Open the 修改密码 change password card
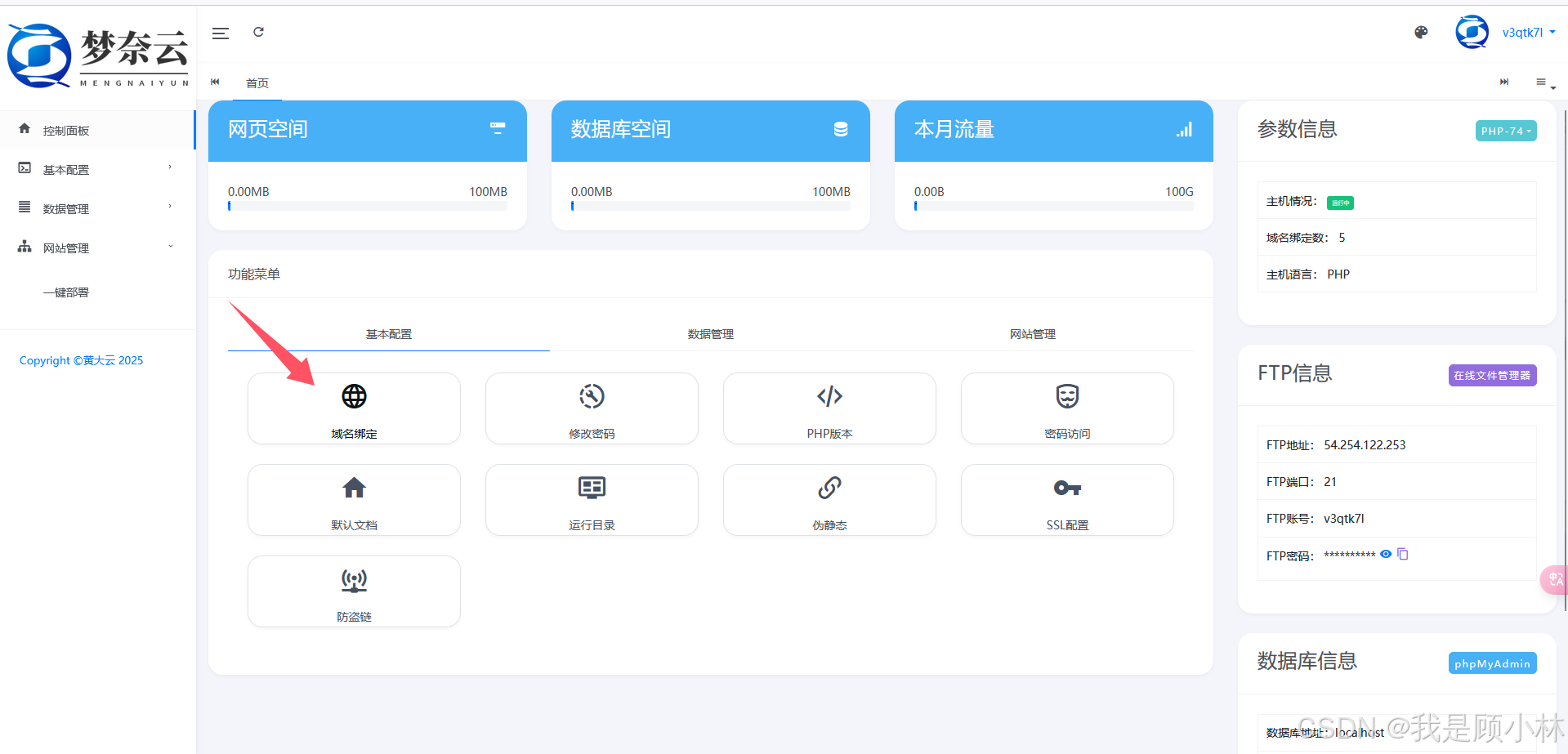1568x754 pixels. (x=592, y=408)
